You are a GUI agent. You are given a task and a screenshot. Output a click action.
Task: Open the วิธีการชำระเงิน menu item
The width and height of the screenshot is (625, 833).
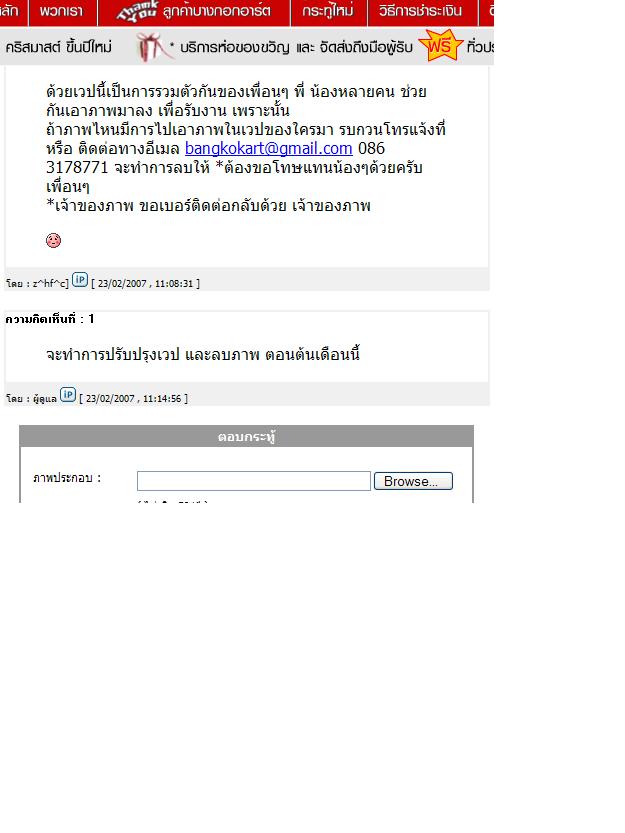421,12
